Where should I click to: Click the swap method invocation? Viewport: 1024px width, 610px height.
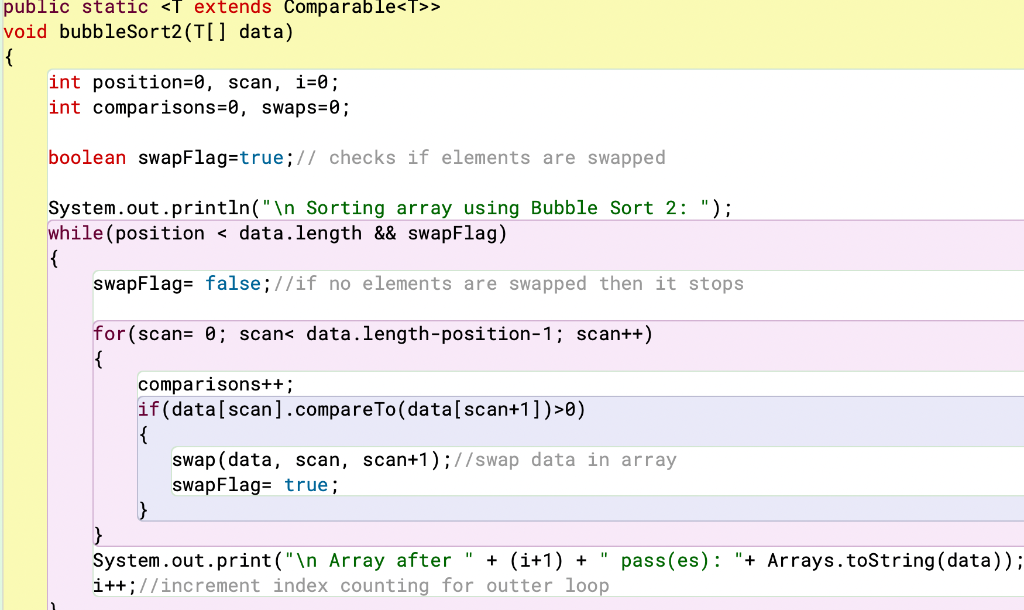tap(190, 459)
